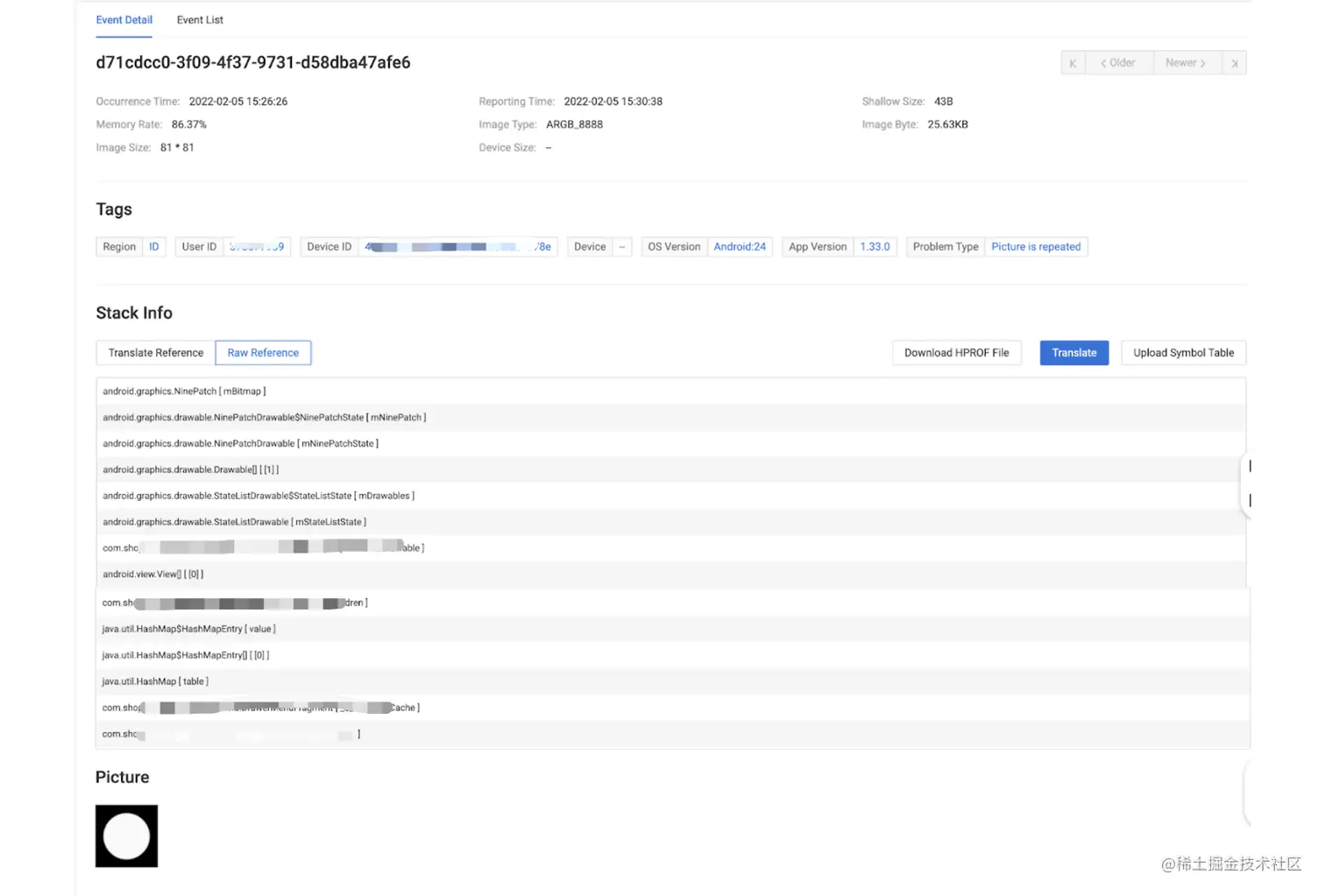
Task: Select stack row StateListDrawable [ mStateListState ]
Action: coord(671,522)
